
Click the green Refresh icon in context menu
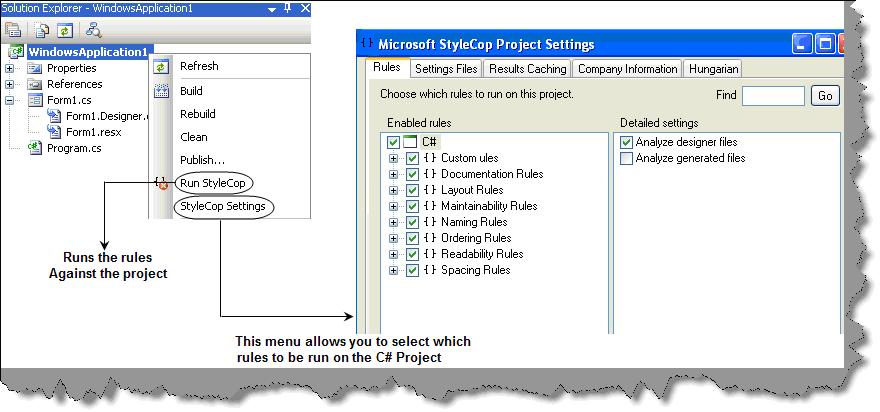(x=161, y=67)
